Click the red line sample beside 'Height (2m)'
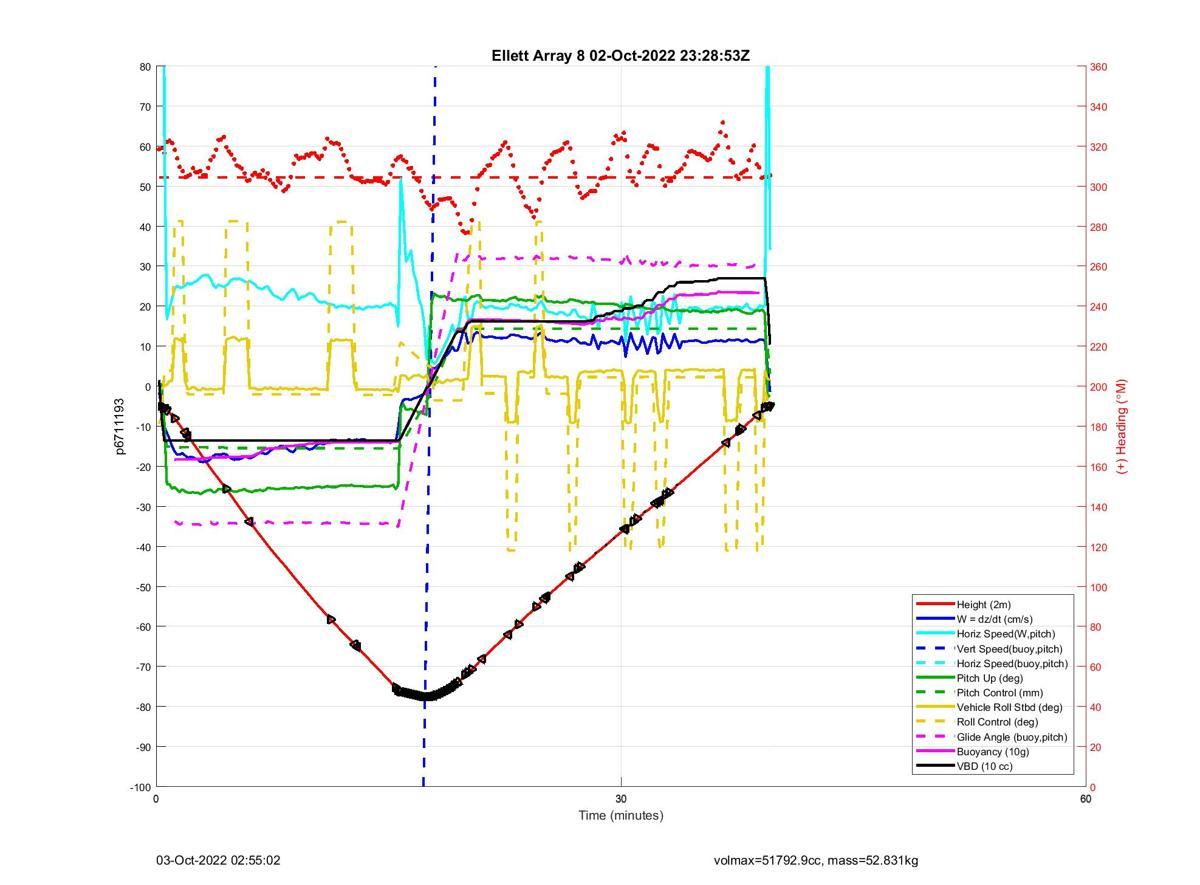This screenshot has width=1200, height=885. (x=935, y=604)
